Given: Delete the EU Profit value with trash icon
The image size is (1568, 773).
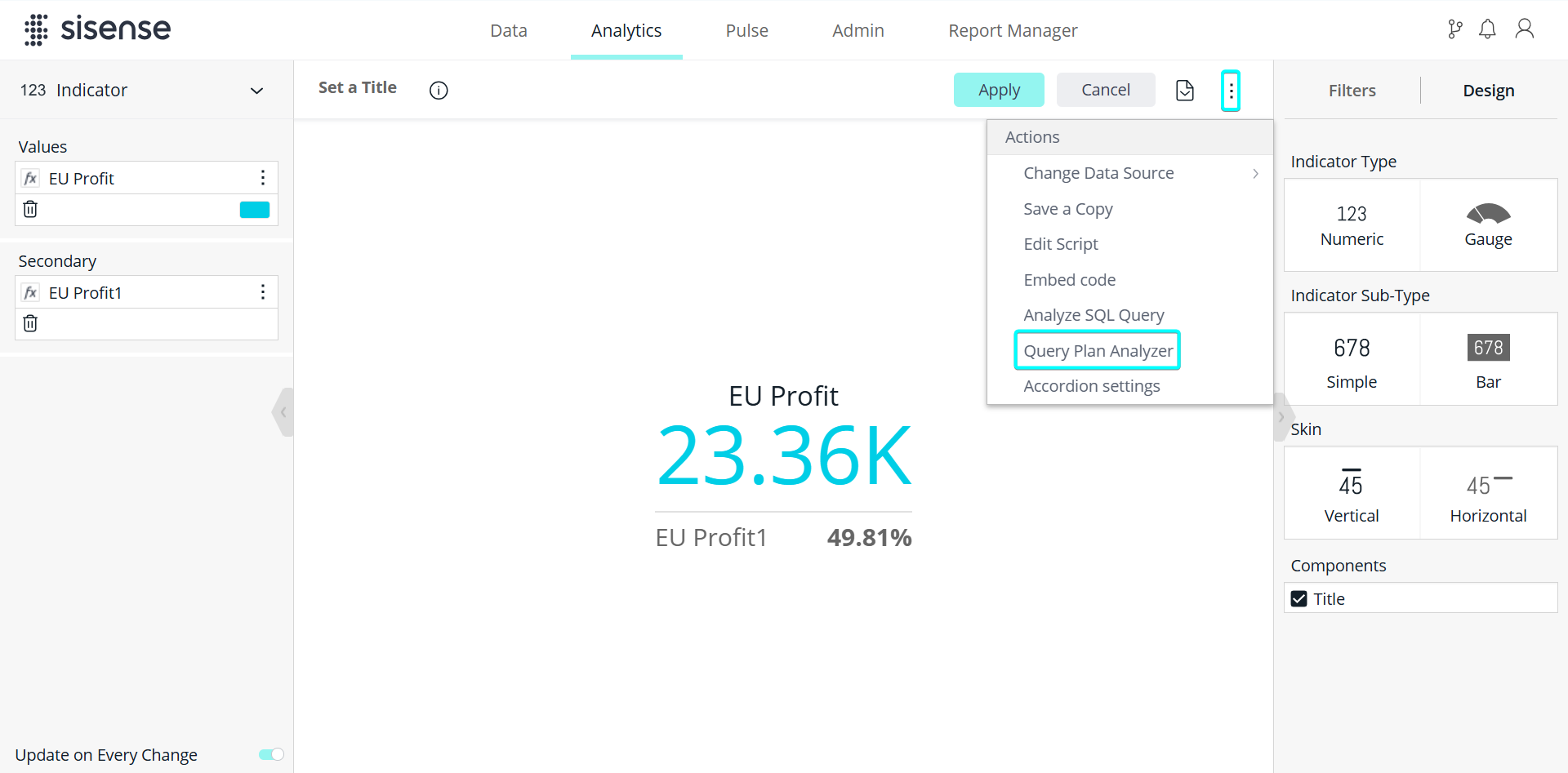Looking at the screenshot, I should click(30, 210).
